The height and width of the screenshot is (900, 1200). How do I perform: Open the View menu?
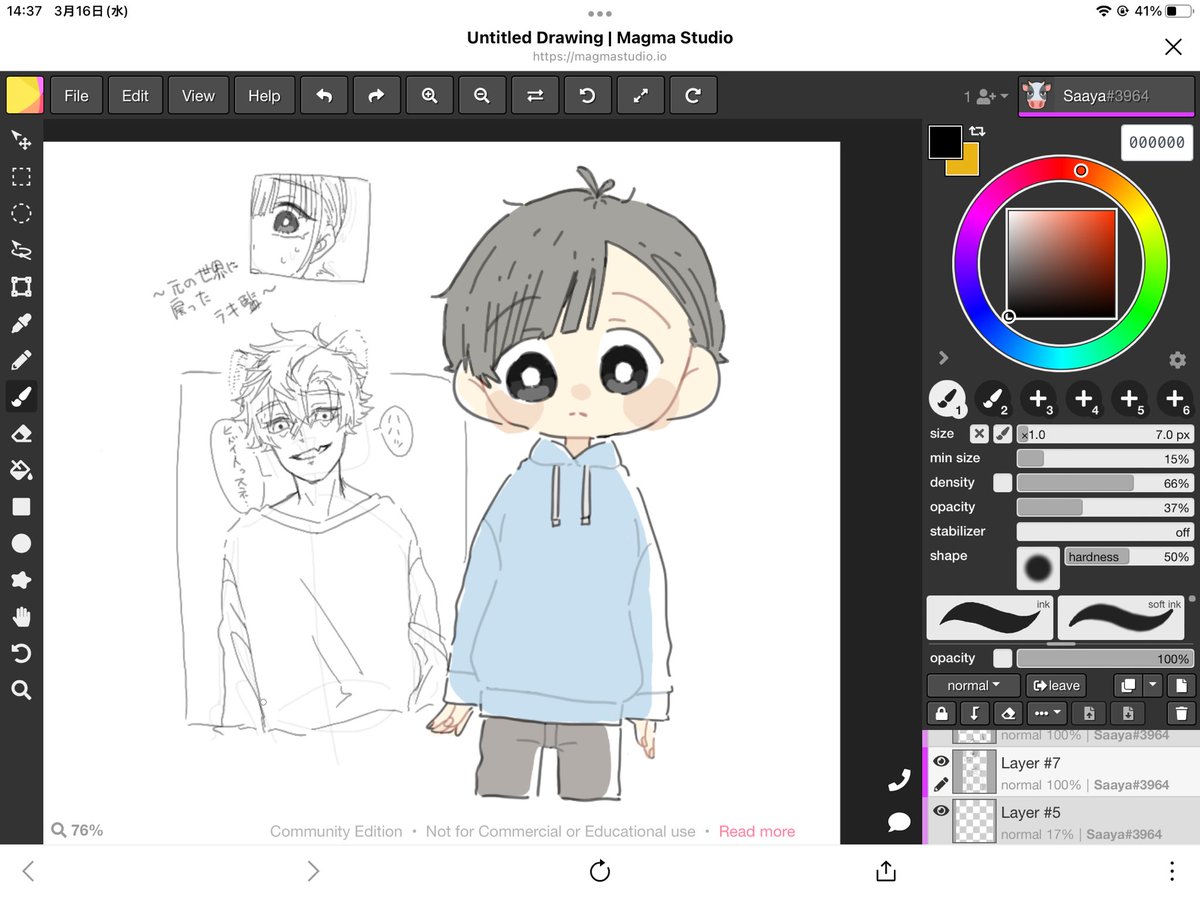pos(198,96)
